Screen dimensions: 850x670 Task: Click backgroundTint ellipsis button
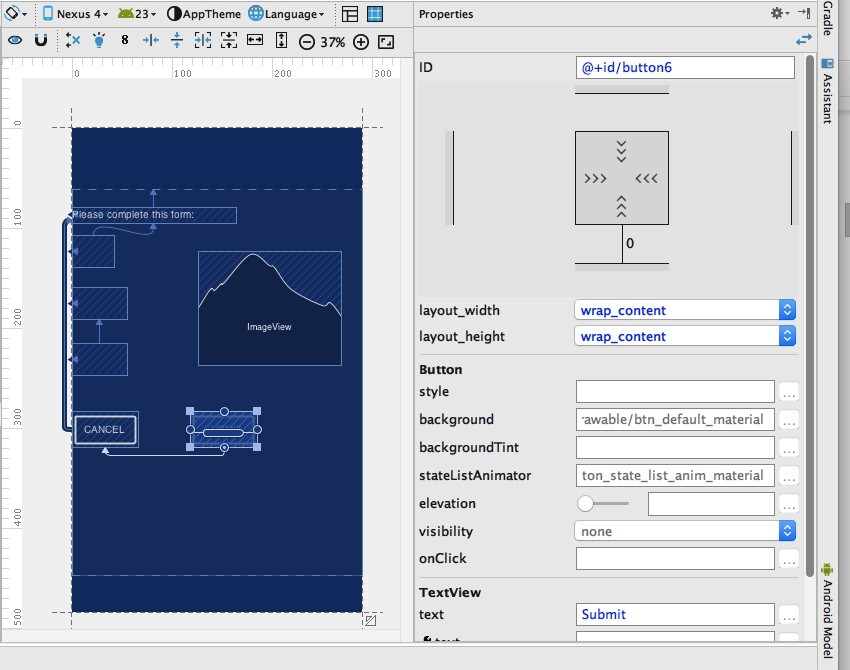point(789,448)
